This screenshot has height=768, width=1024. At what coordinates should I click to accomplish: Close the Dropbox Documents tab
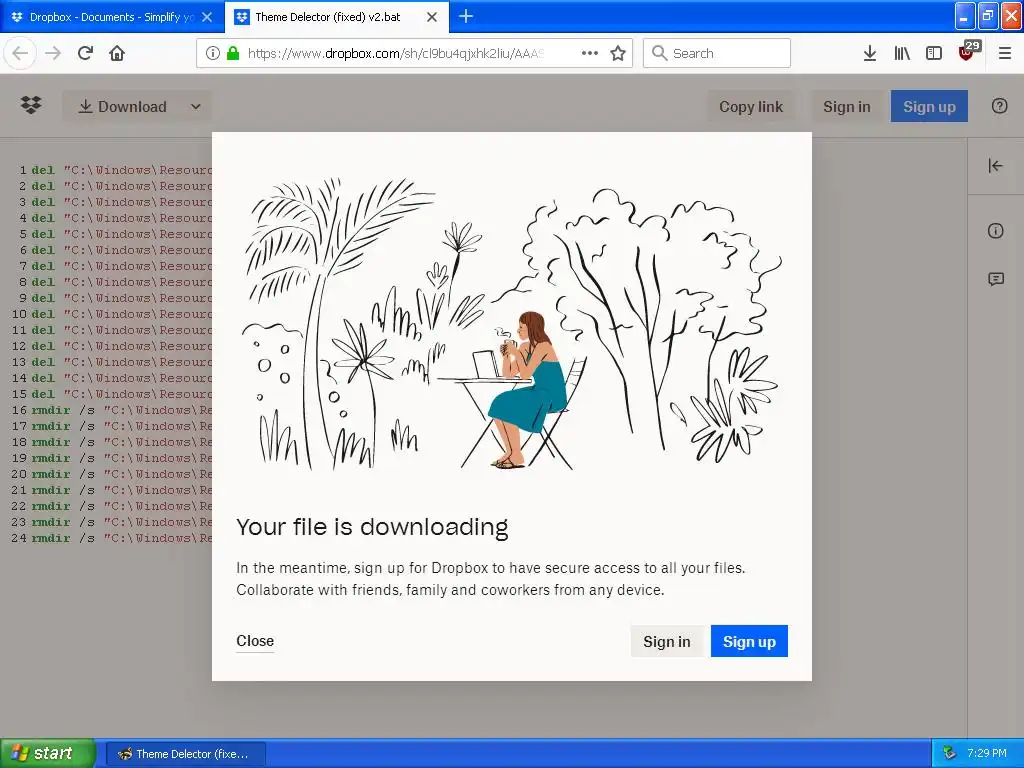pos(207,17)
